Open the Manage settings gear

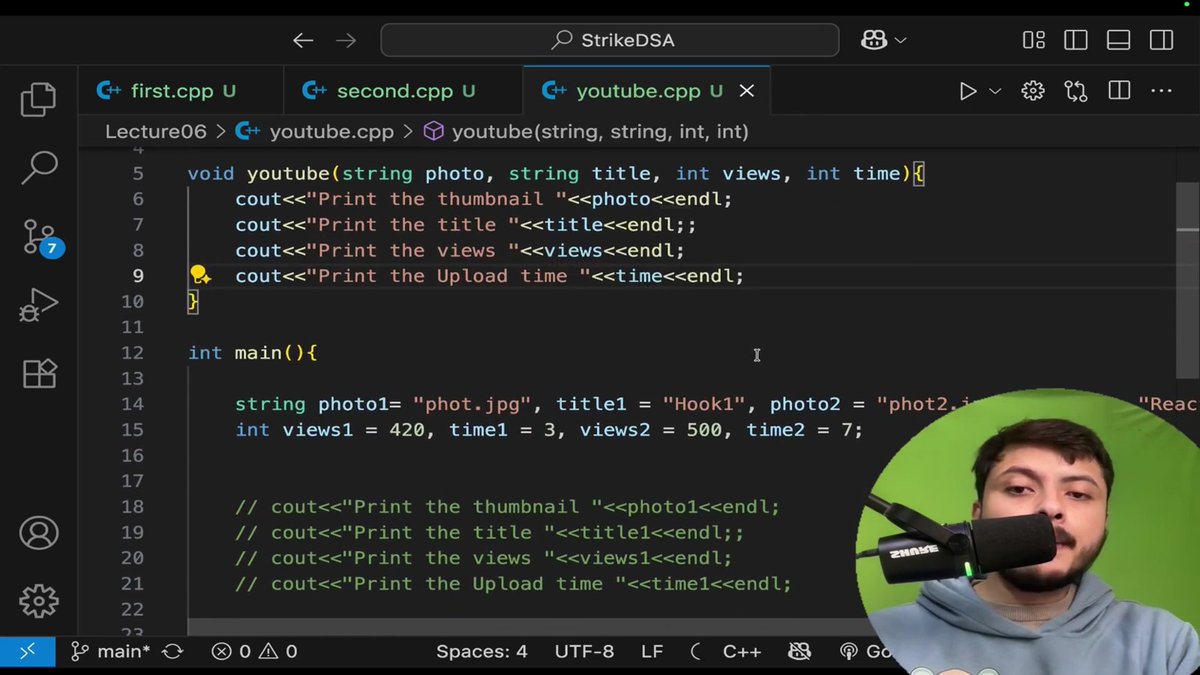(38, 601)
